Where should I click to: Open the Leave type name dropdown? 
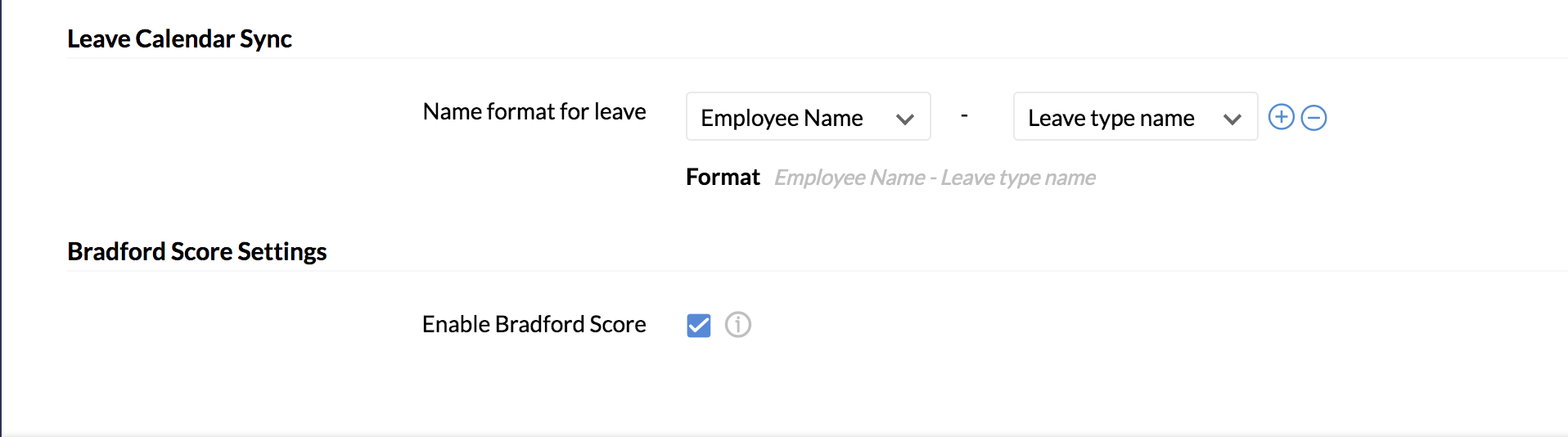(1135, 116)
